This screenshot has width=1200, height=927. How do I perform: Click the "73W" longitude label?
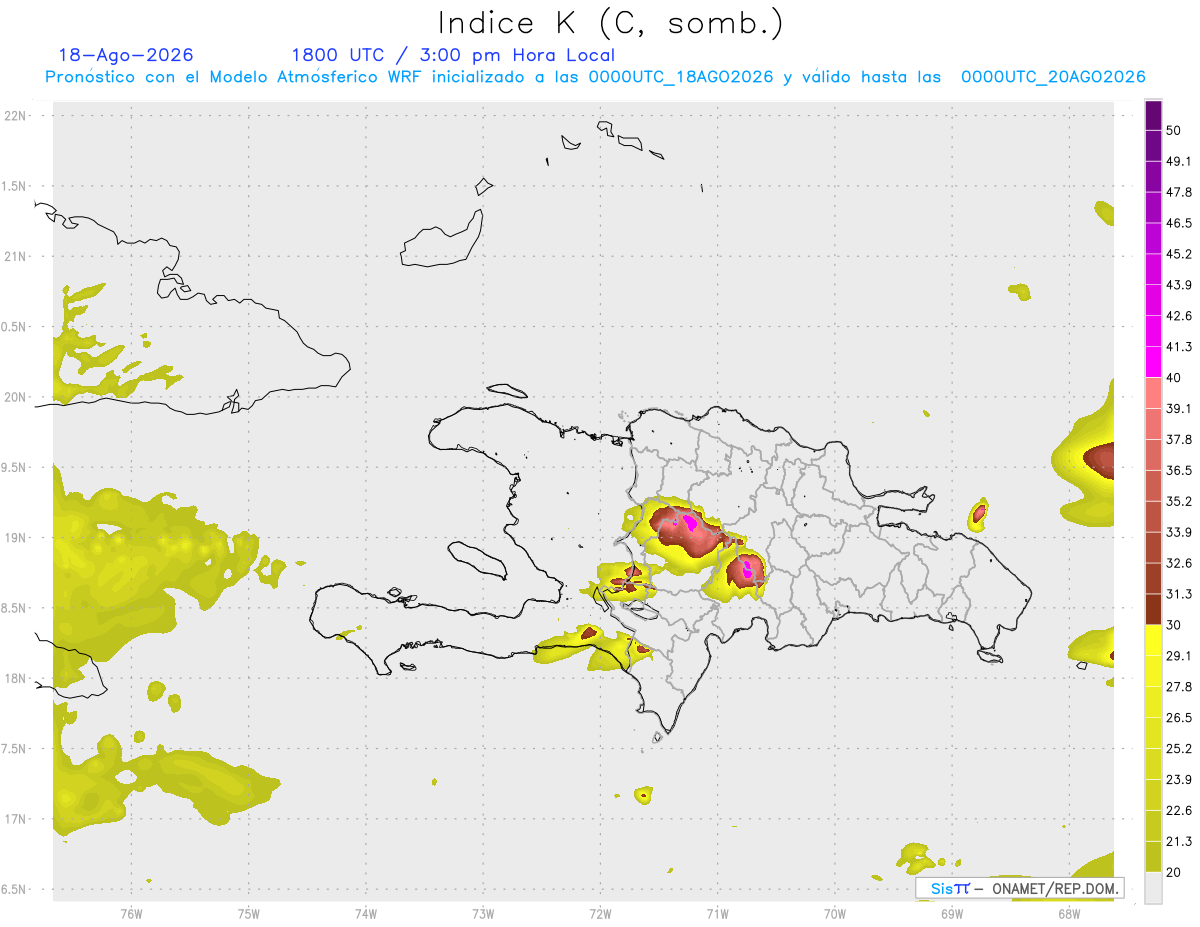[483, 913]
